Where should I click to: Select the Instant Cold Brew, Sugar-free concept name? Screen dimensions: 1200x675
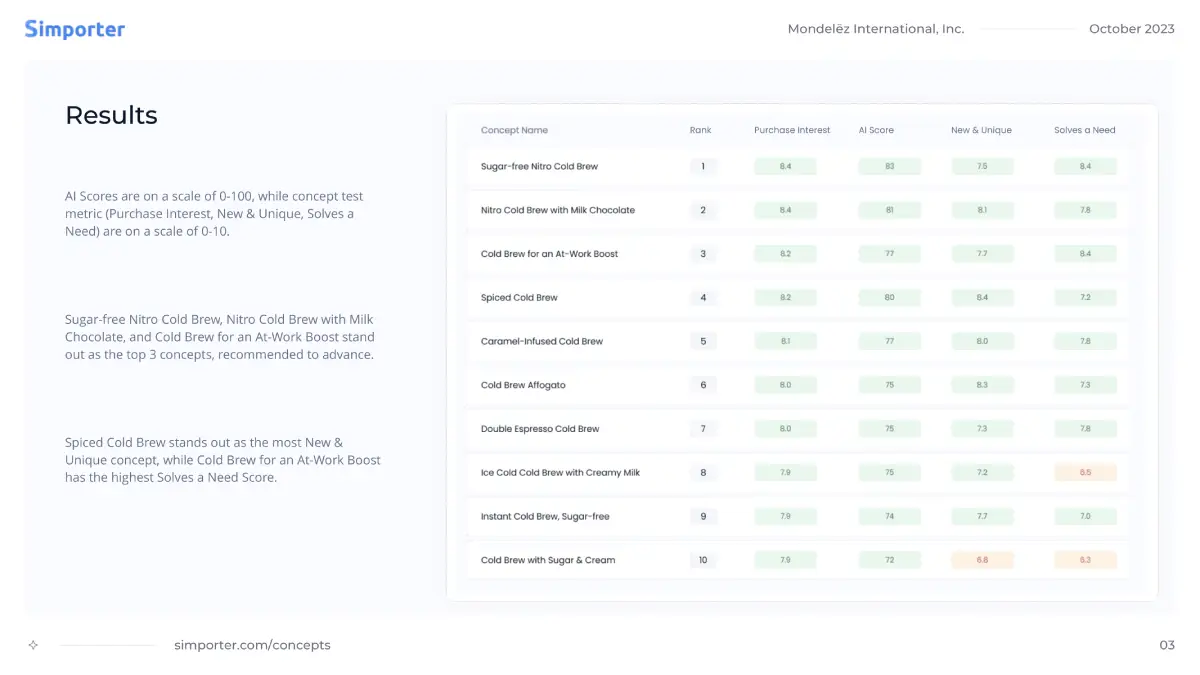point(545,517)
